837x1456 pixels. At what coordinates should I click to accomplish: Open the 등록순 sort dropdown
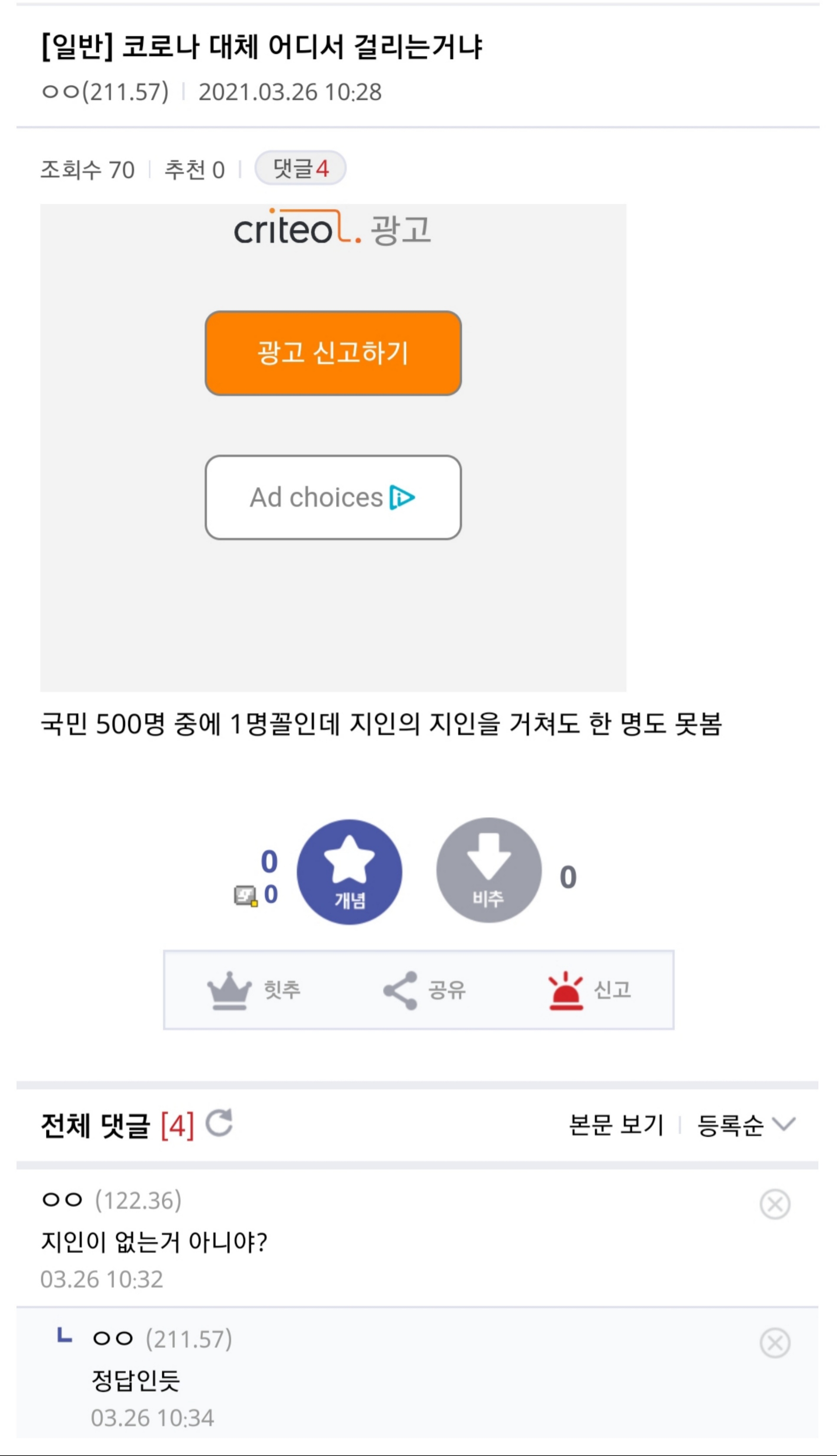coord(745,1125)
